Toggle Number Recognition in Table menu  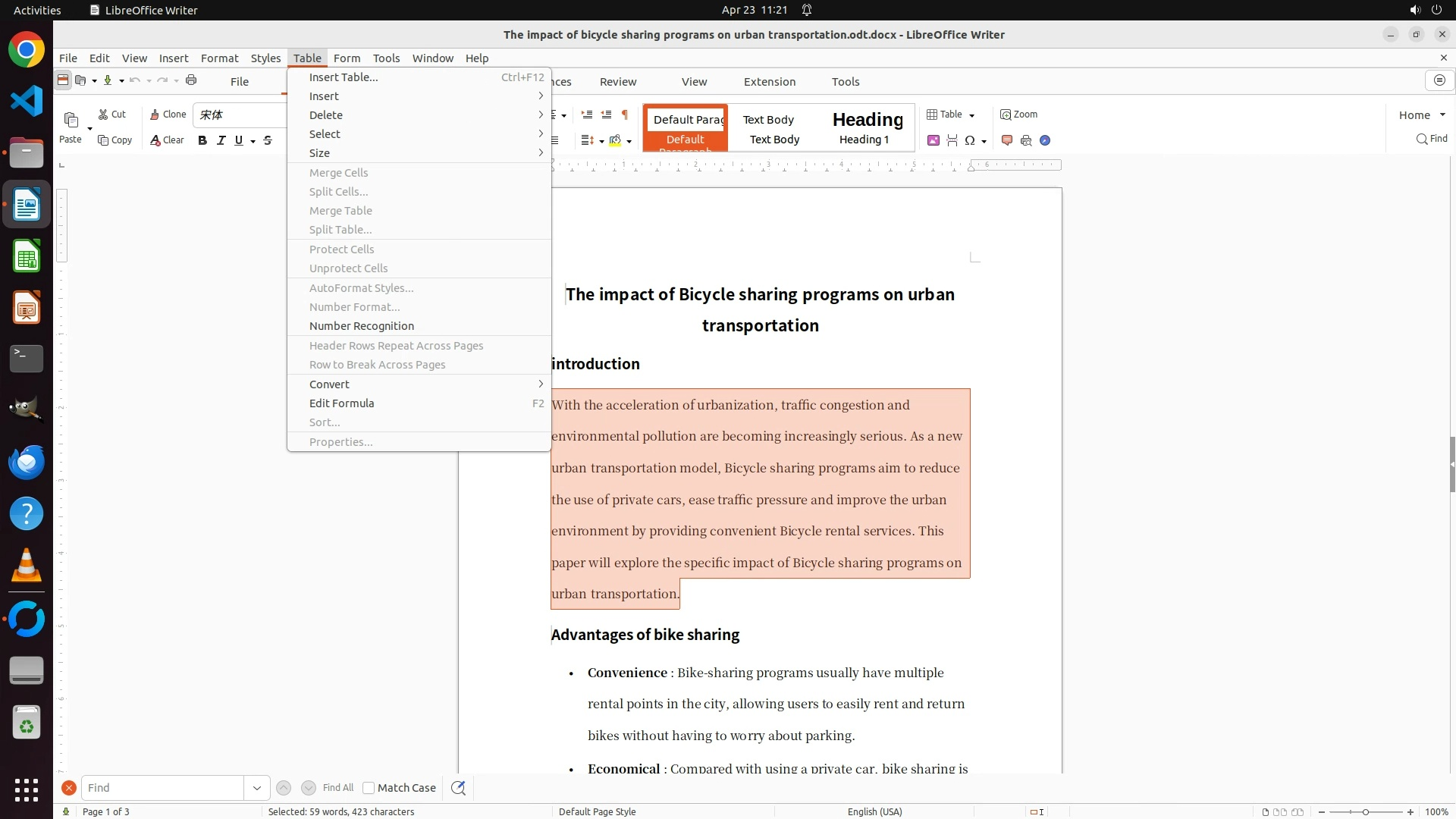coord(361,326)
